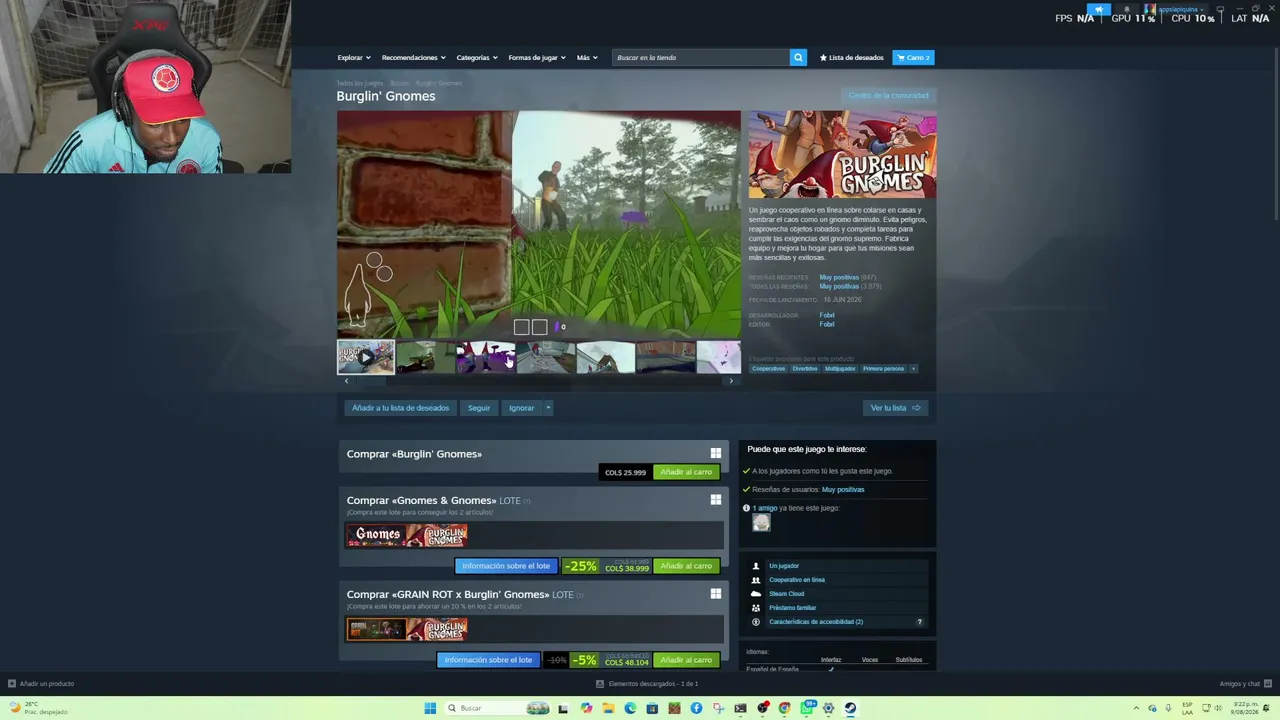Viewport: 1280px width, 720px height.
Task: Go to Centro de la comunidad
Action: [888, 96]
